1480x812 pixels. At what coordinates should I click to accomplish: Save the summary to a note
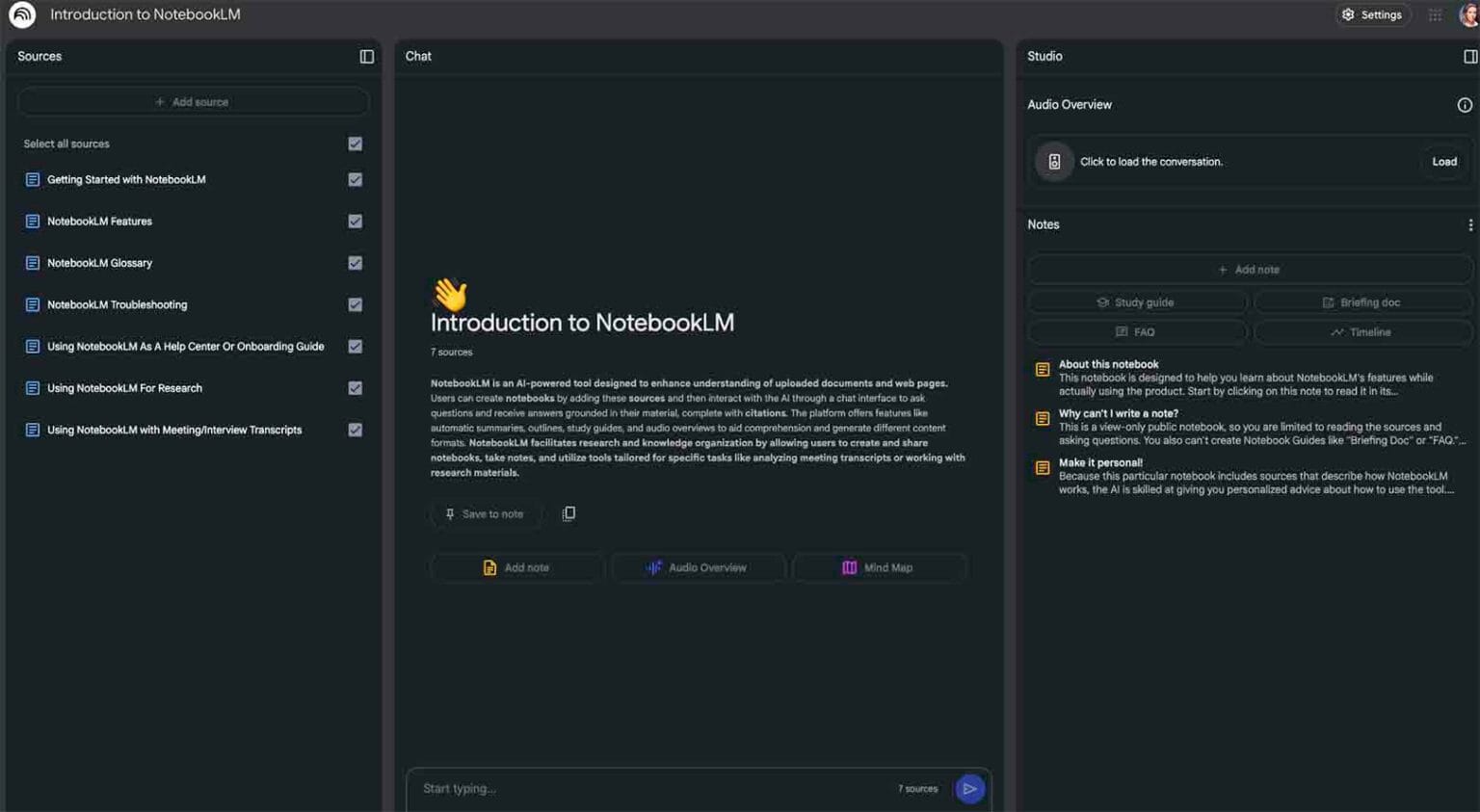tap(485, 514)
